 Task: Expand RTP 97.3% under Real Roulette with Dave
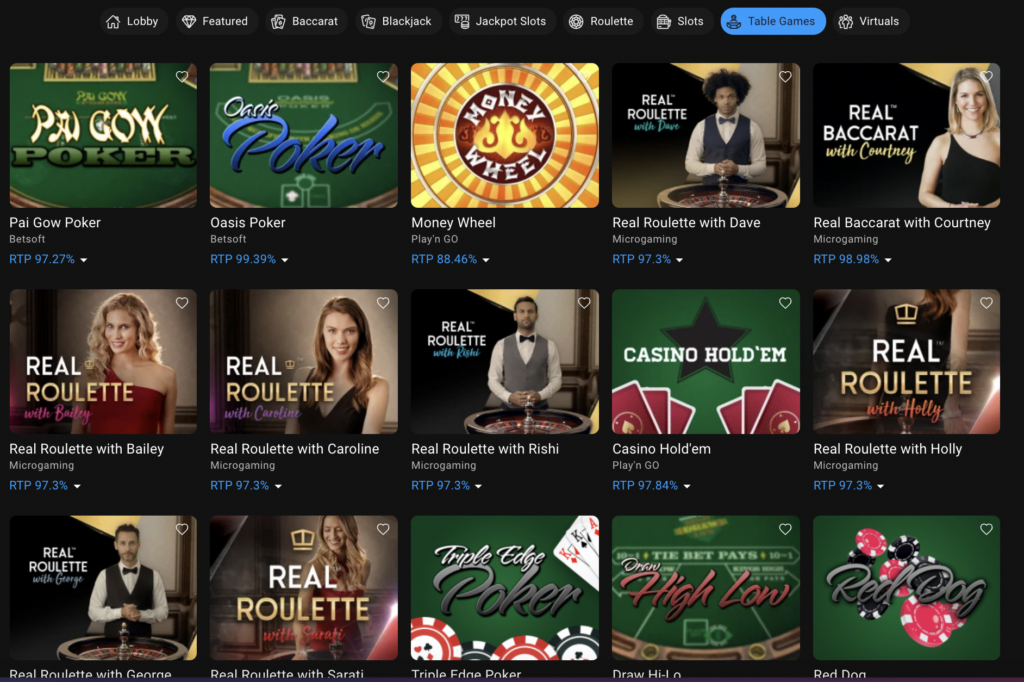648,259
